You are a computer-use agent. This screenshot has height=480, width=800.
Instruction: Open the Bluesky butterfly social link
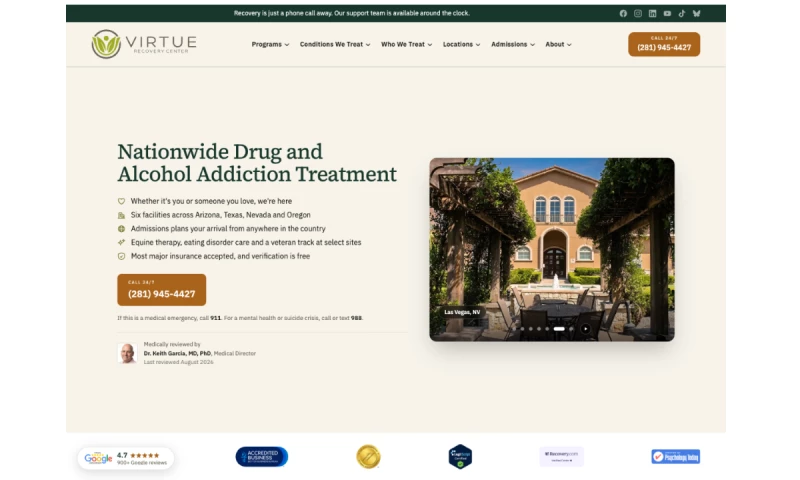click(696, 14)
